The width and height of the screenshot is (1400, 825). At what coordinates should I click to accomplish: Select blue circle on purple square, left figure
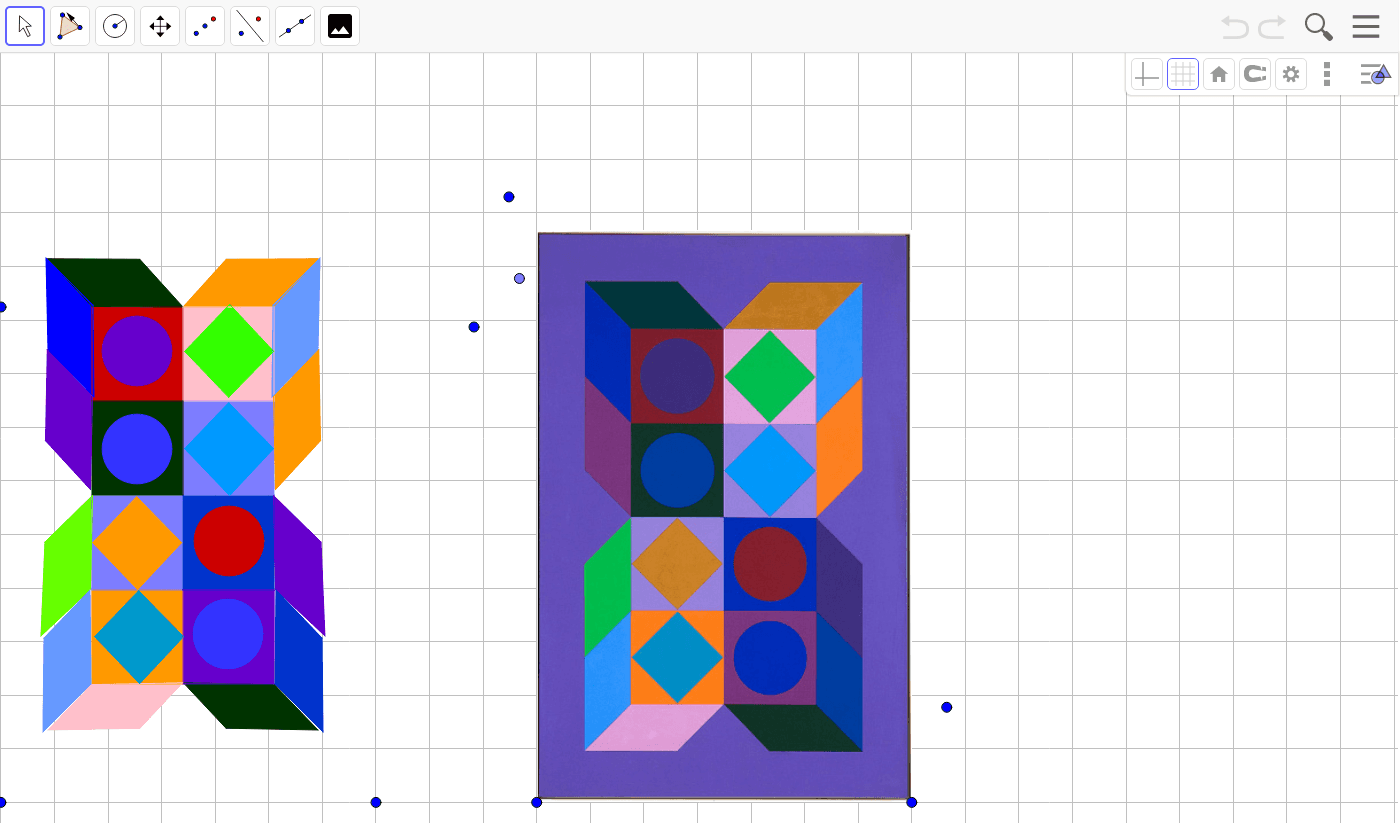click(229, 634)
